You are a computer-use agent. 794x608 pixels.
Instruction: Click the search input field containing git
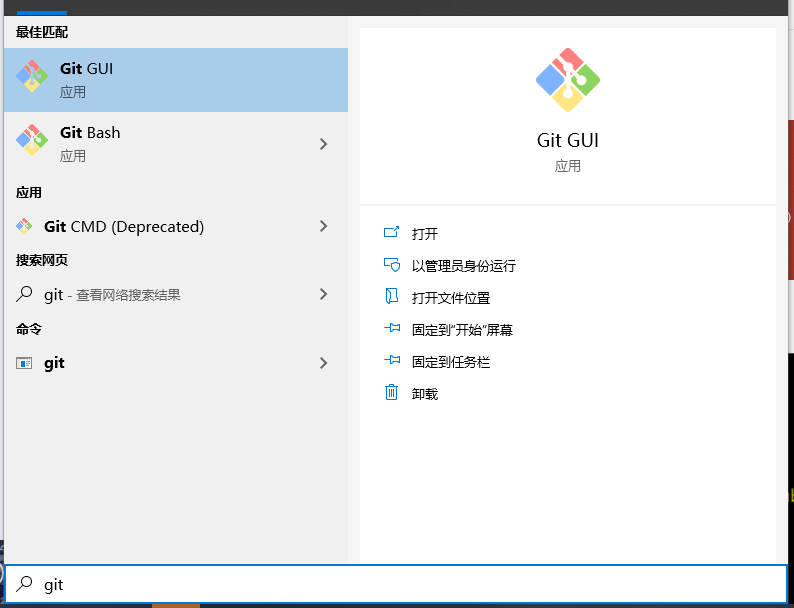(395, 584)
